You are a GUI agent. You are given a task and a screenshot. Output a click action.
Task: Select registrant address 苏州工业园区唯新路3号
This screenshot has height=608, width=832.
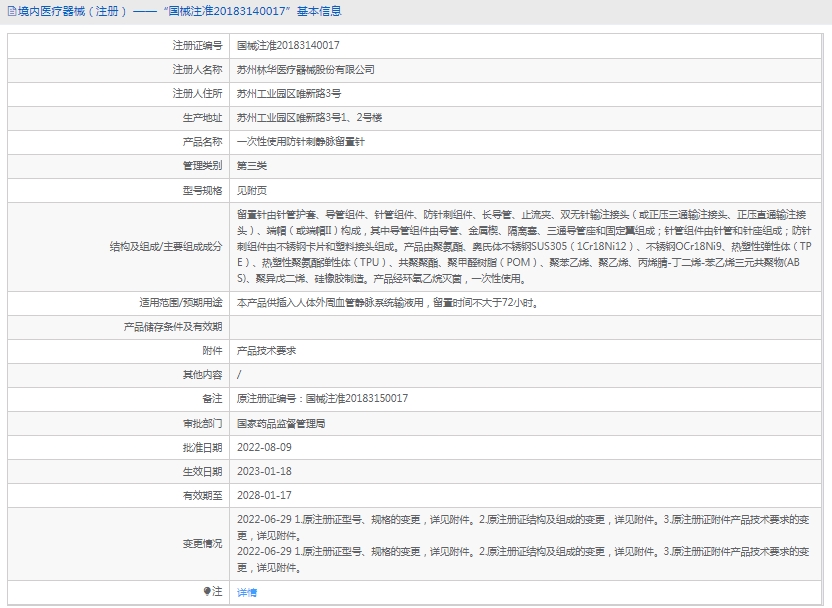289,94
